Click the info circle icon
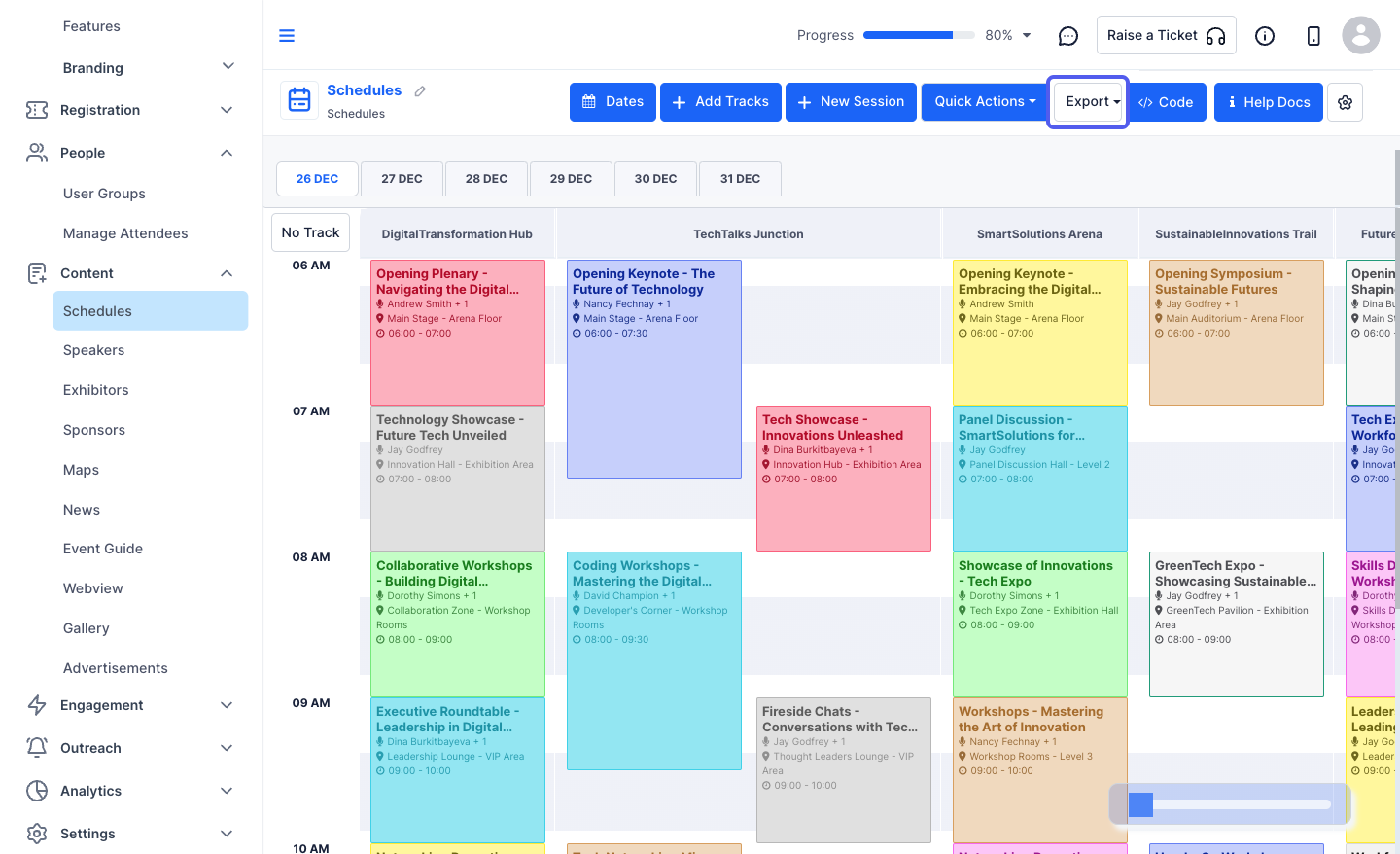Image resolution: width=1400 pixels, height=854 pixels. point(1265,36)
